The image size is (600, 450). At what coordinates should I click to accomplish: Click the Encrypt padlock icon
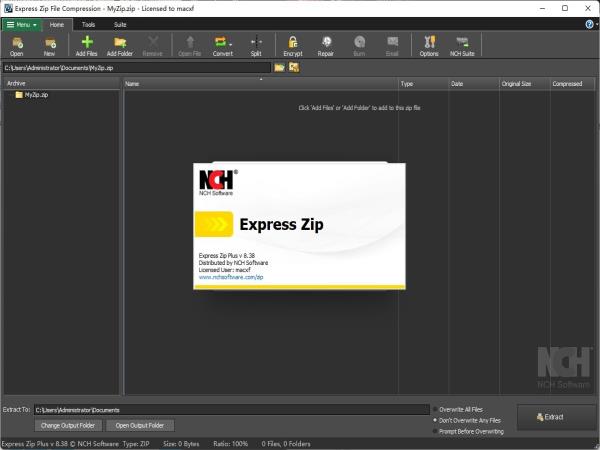point(293,46)
